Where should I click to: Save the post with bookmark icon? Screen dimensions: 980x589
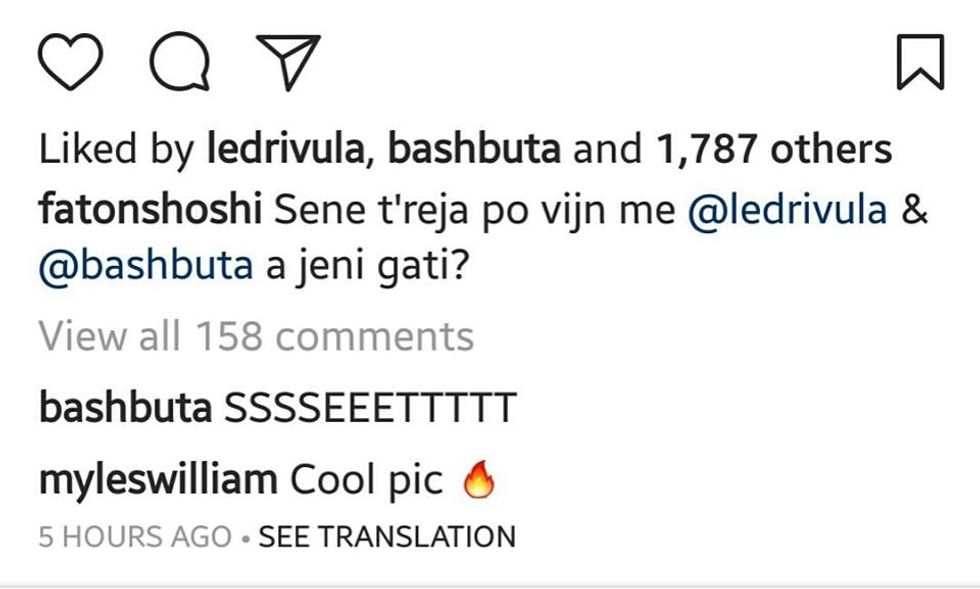click(x=919, y=62)
